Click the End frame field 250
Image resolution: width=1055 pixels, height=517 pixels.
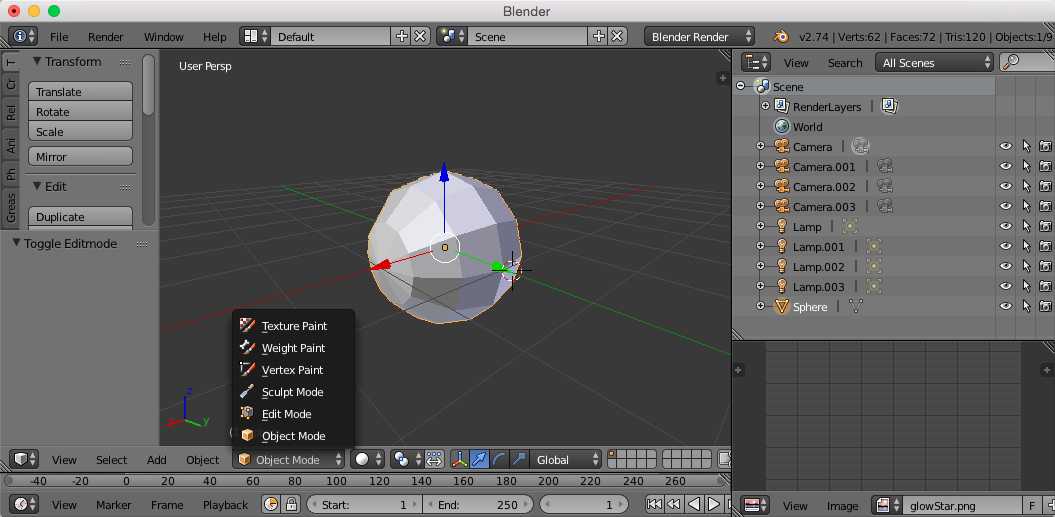click(478, 504)
